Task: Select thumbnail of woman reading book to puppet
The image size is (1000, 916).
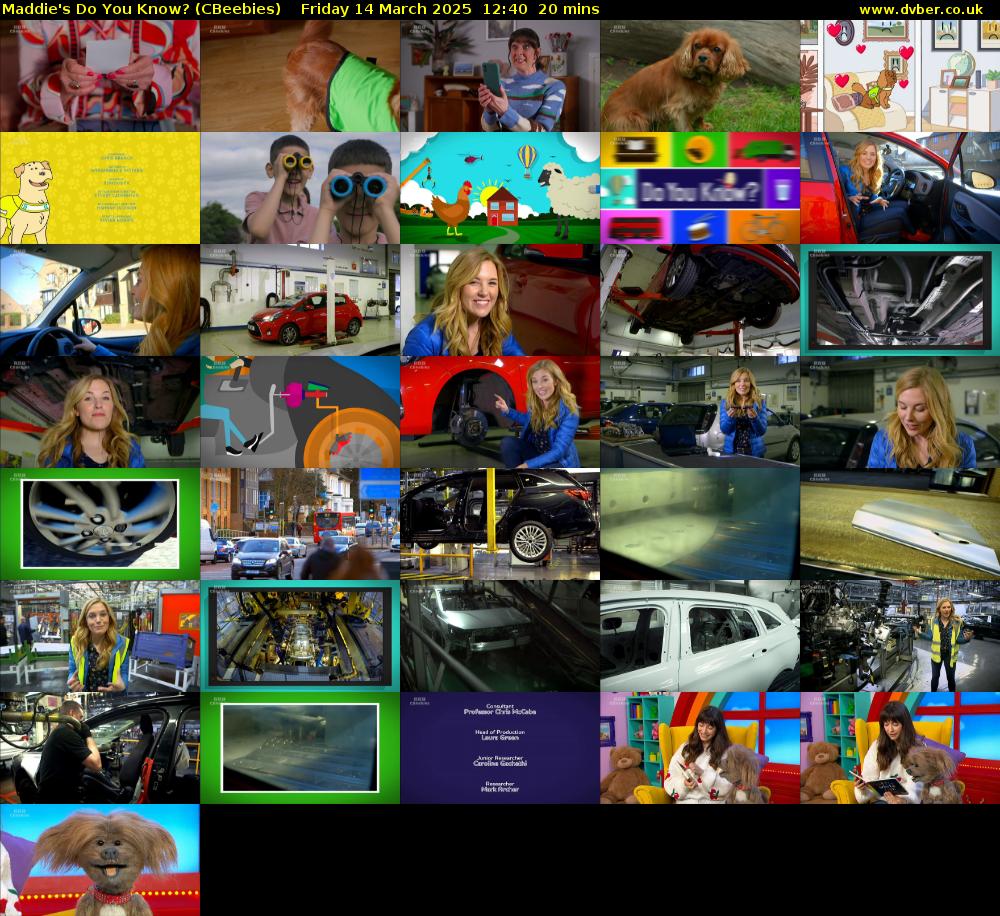Action: tap(900, 748)
